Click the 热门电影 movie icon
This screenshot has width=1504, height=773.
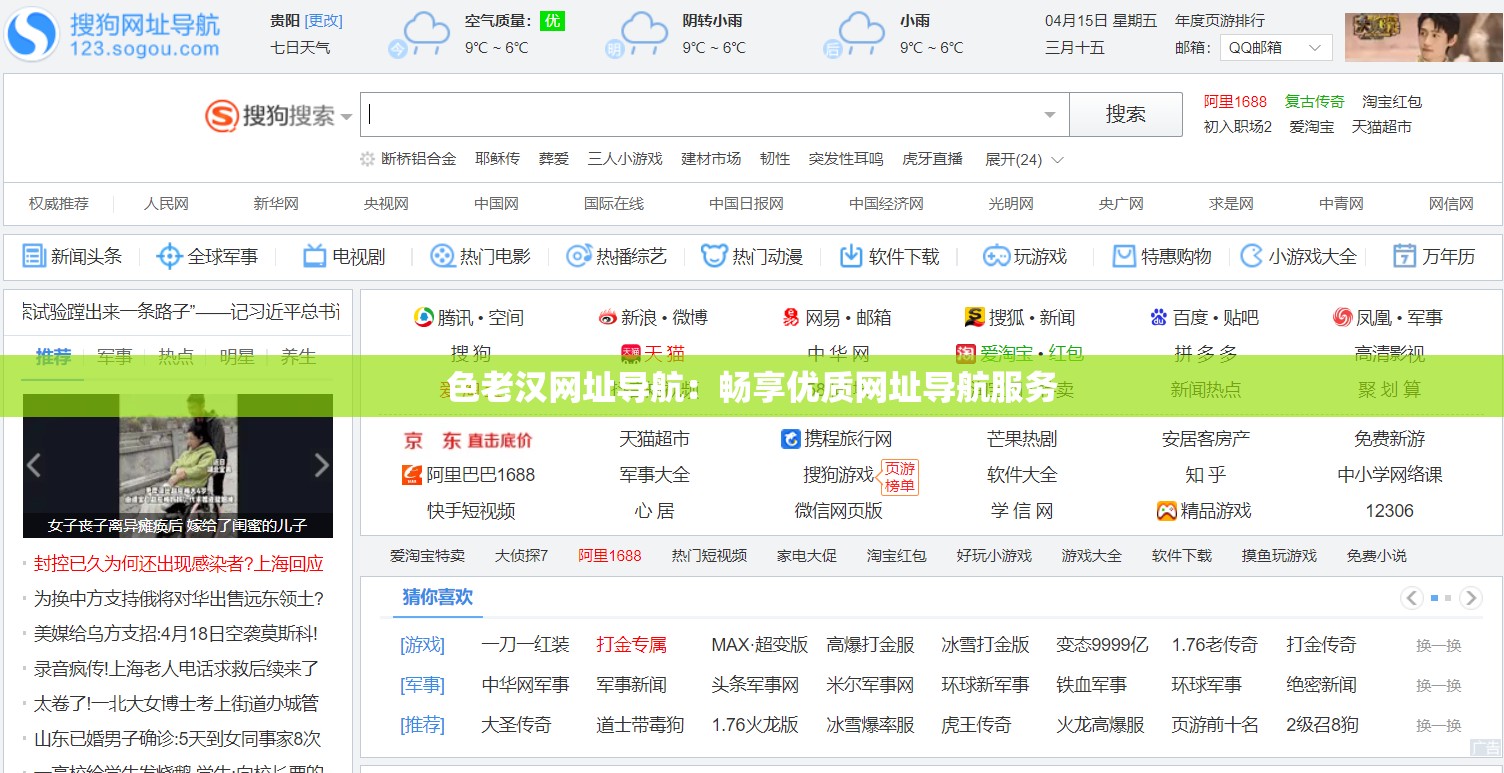[441, 256]
